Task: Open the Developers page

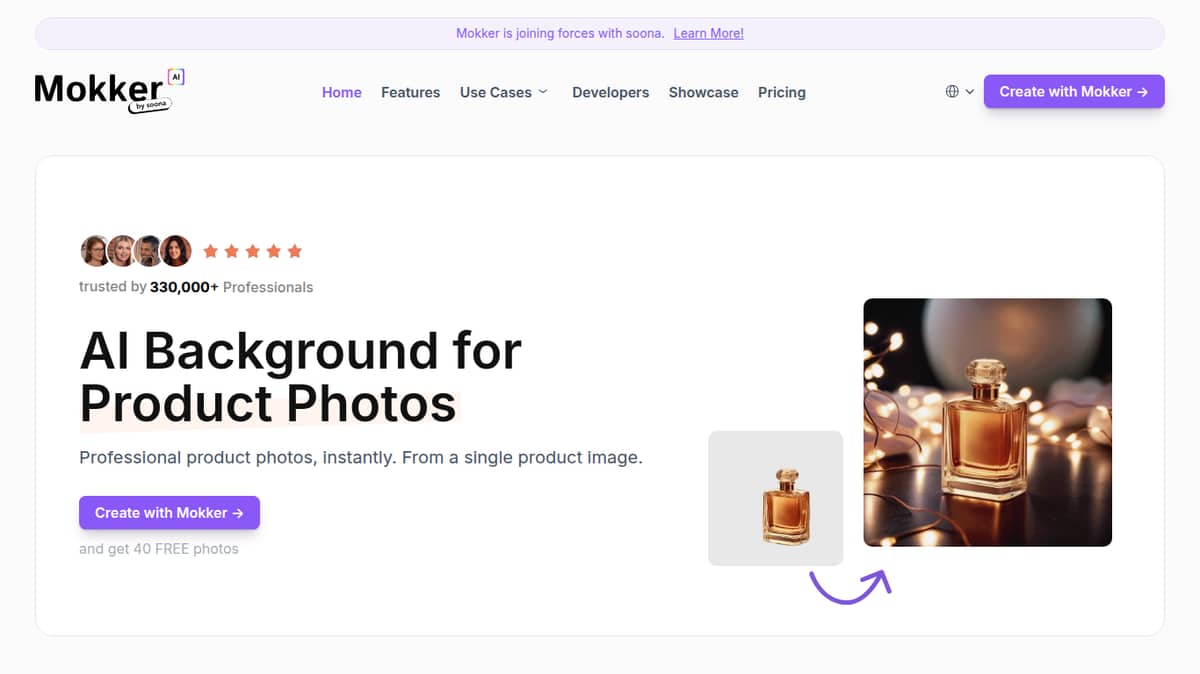Action: [x=611, y=92]
